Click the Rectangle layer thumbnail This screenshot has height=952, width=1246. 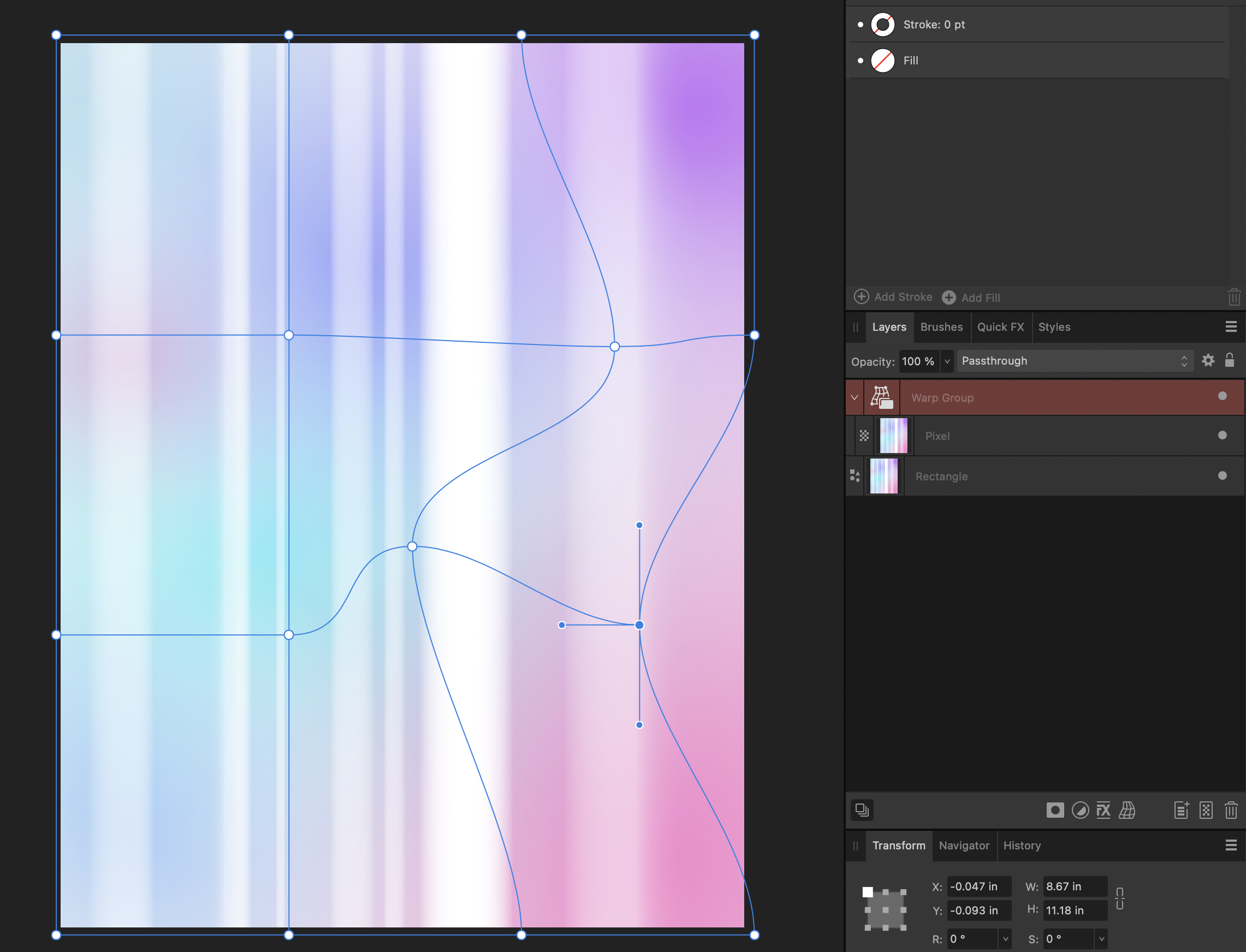tap(884, 476)
